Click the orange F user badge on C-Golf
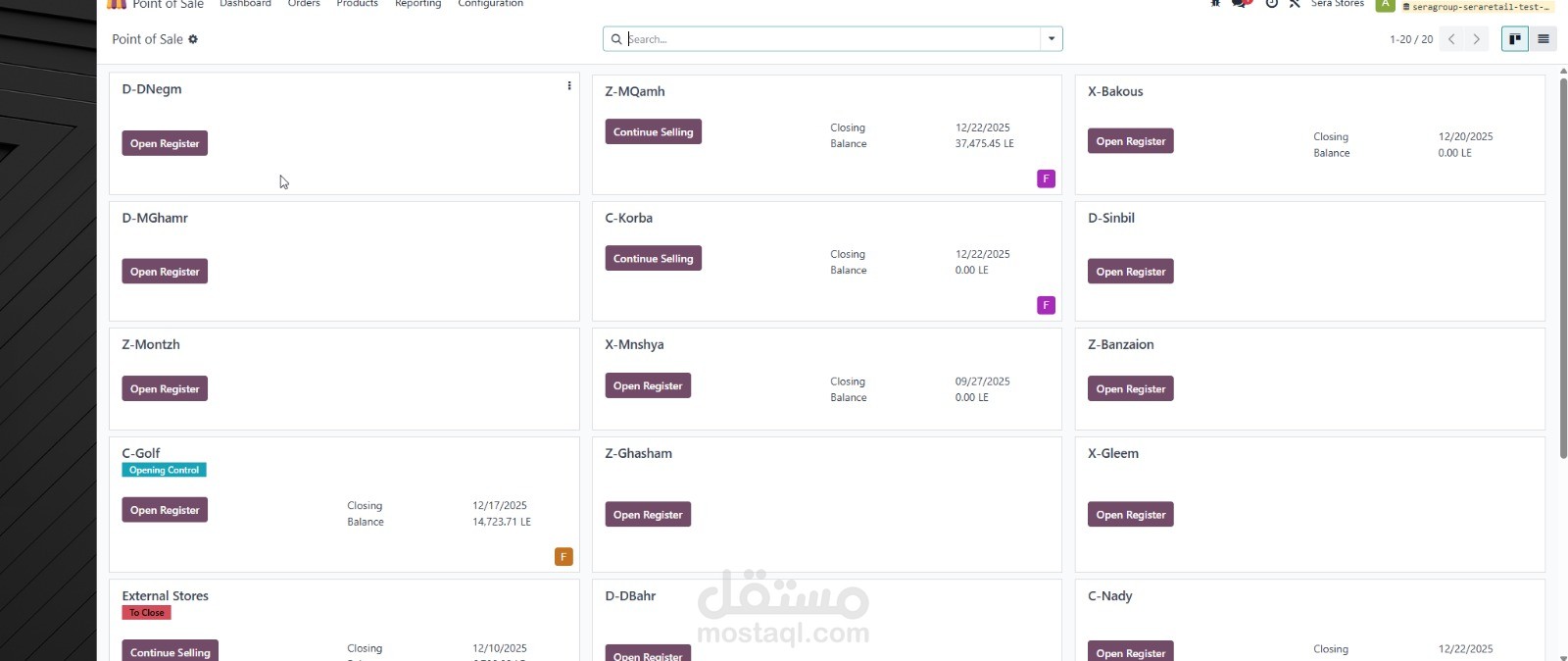The height and width of the screenshot is (661, 1568). [x=563, y=557]
